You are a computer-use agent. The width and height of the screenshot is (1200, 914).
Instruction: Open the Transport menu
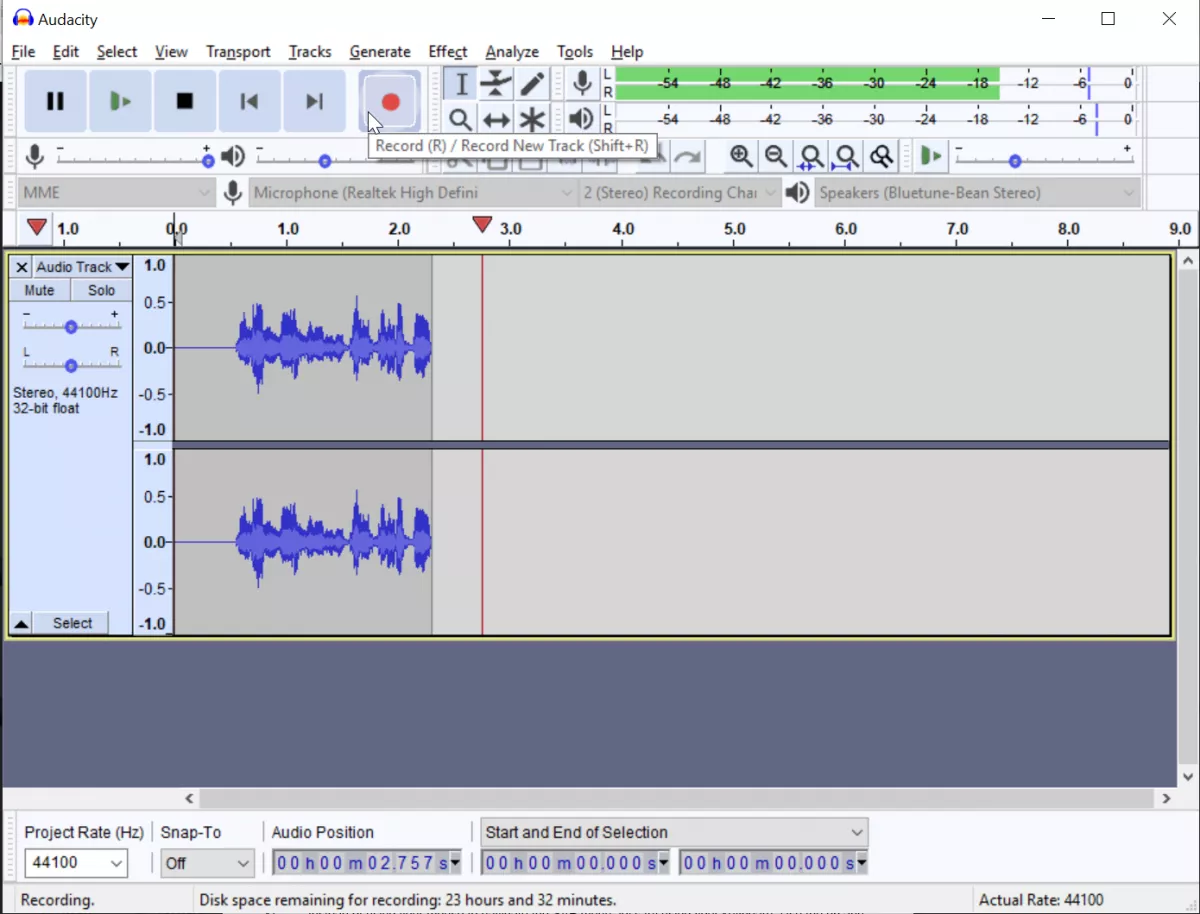[x=238, y=52]
